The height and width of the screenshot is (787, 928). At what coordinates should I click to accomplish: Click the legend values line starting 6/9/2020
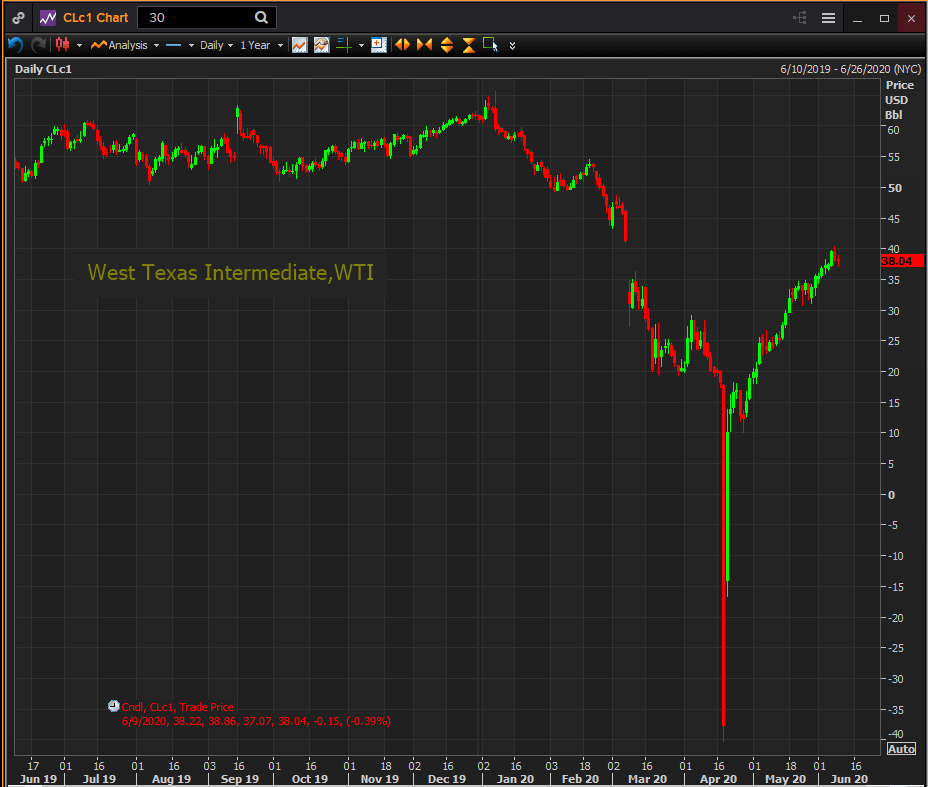256,721
